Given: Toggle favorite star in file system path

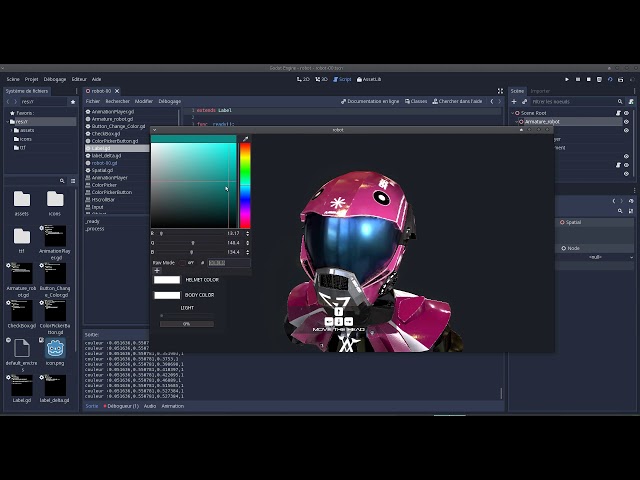Looking at the screenshot, I should (x=73, y=102).
